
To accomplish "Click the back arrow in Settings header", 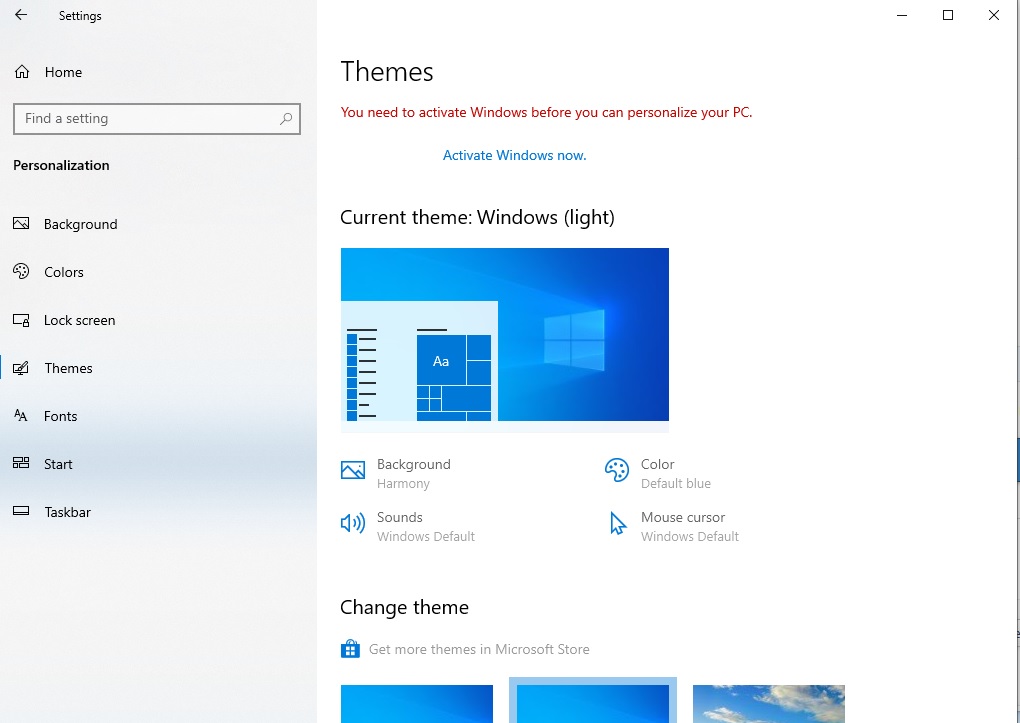I will coord(21,15).
